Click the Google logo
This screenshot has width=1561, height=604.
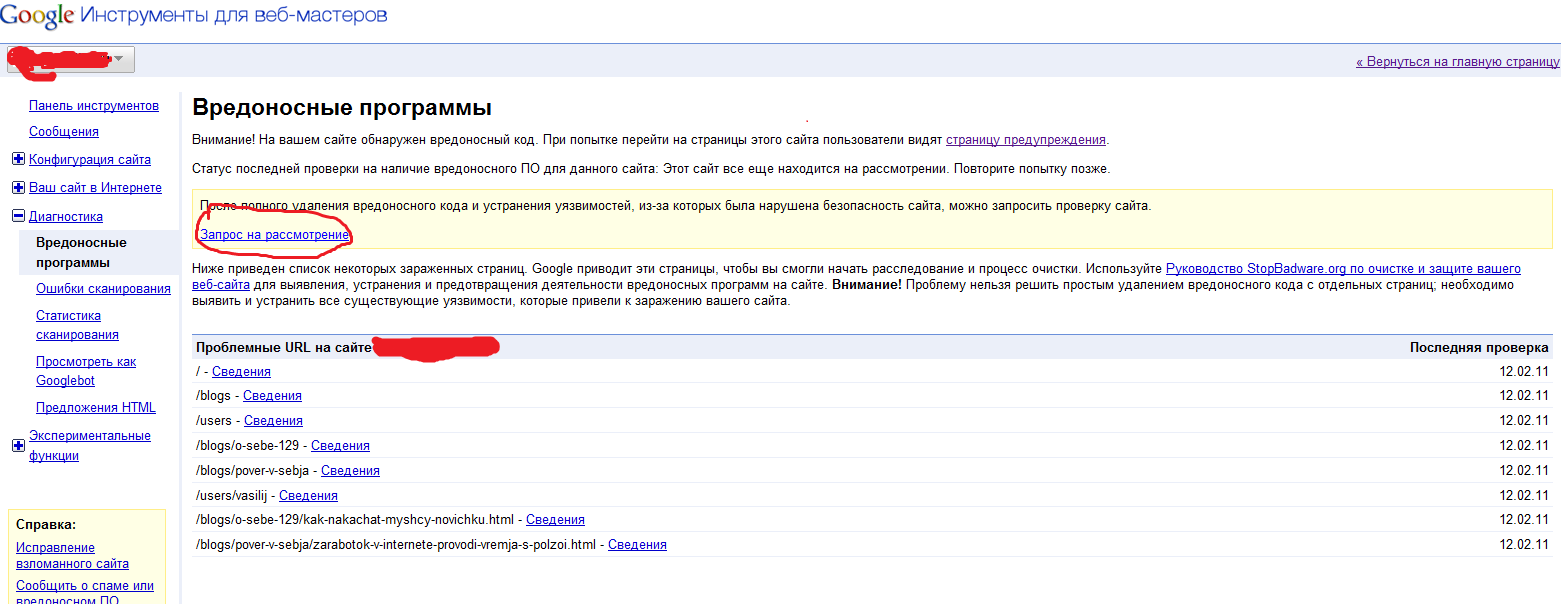point(36,17)
